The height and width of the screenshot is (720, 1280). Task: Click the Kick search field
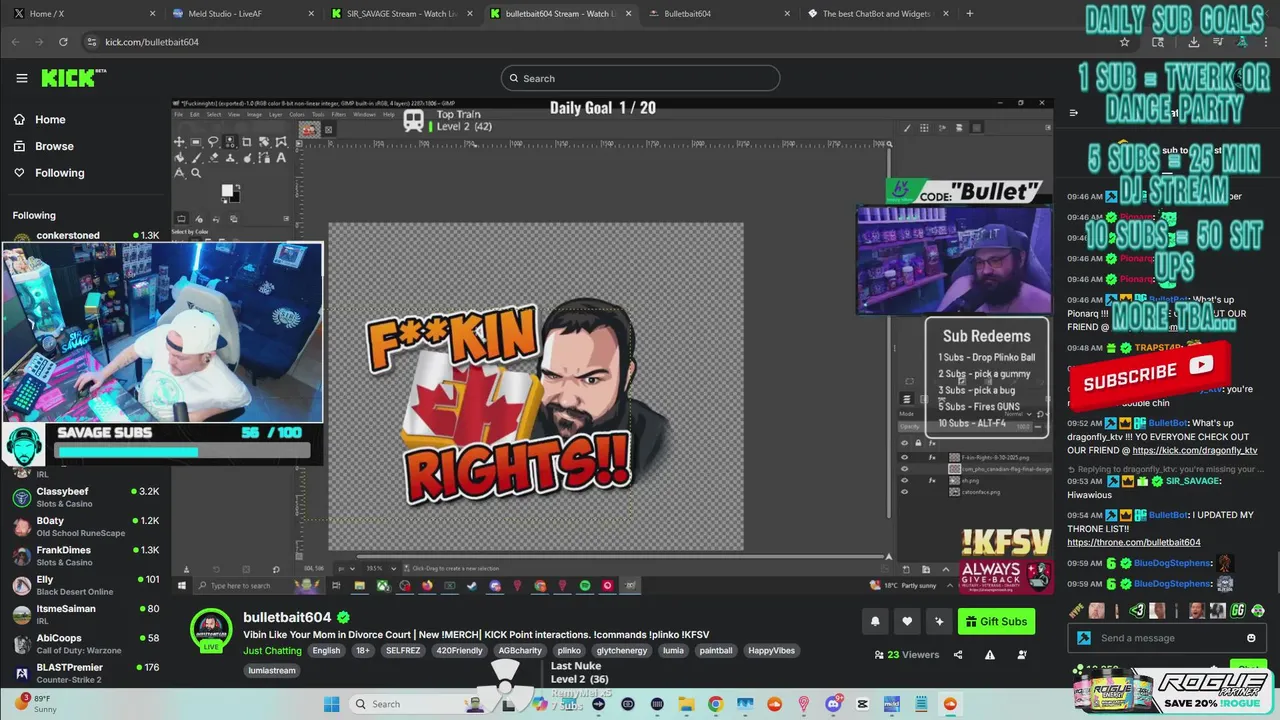click(640, 78)
